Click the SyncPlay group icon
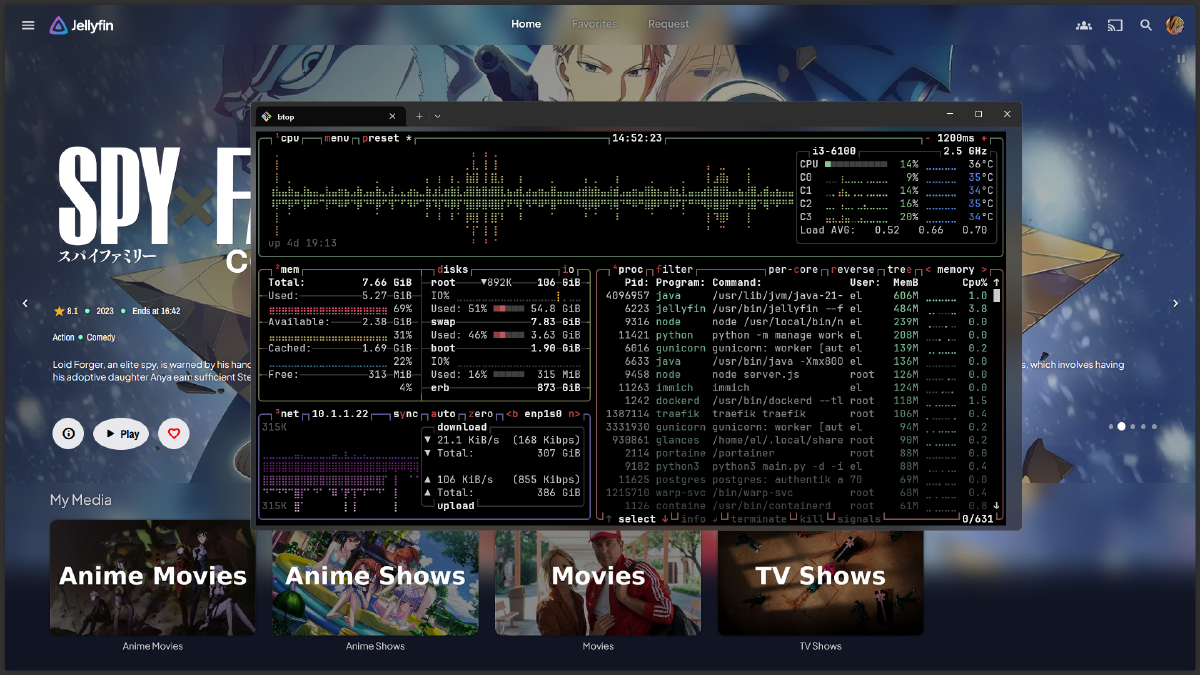The width and height of the screenshot is (1200, 675). point(1083,25)
